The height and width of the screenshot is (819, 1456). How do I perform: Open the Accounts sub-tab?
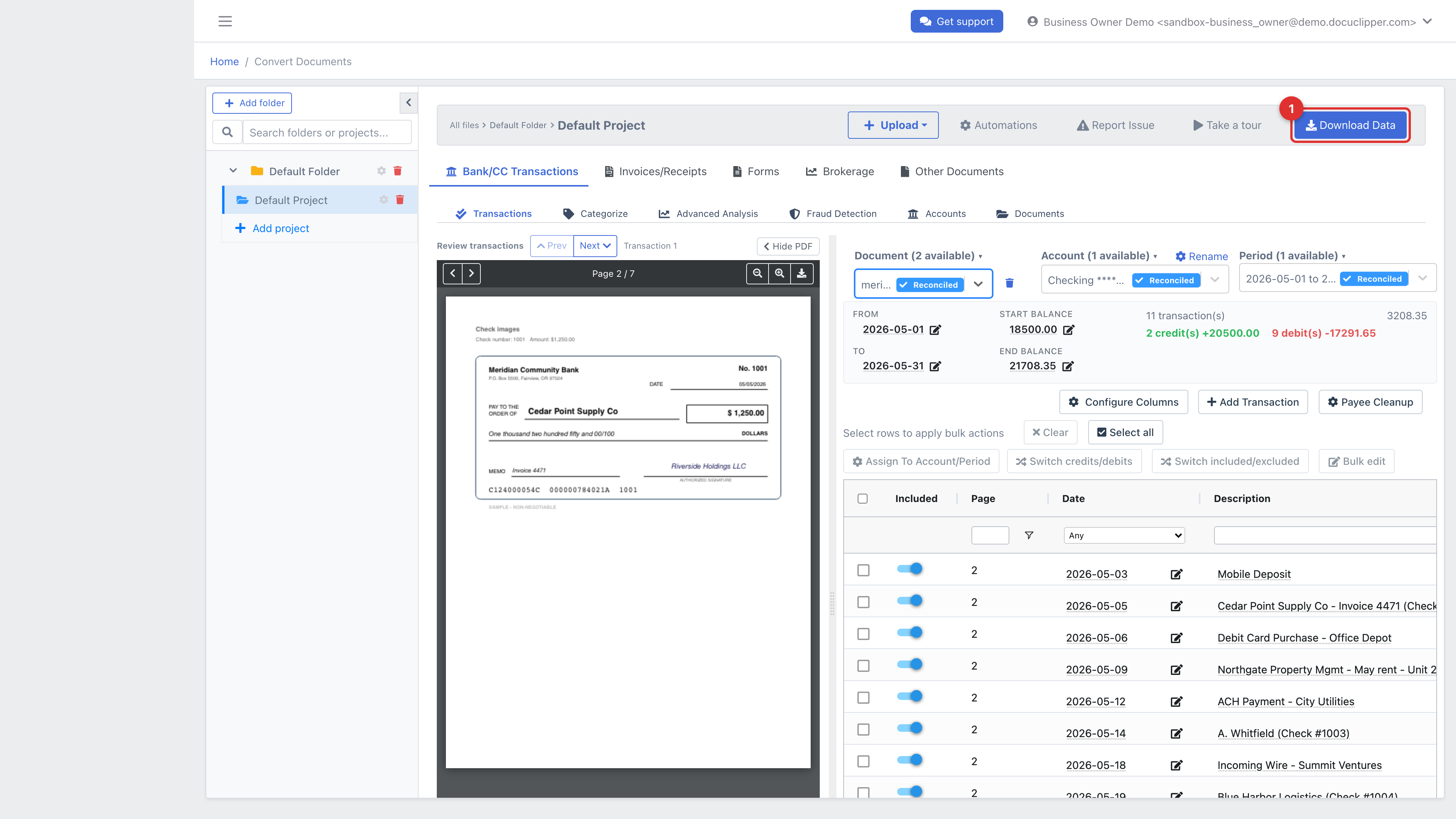(937, 213)
